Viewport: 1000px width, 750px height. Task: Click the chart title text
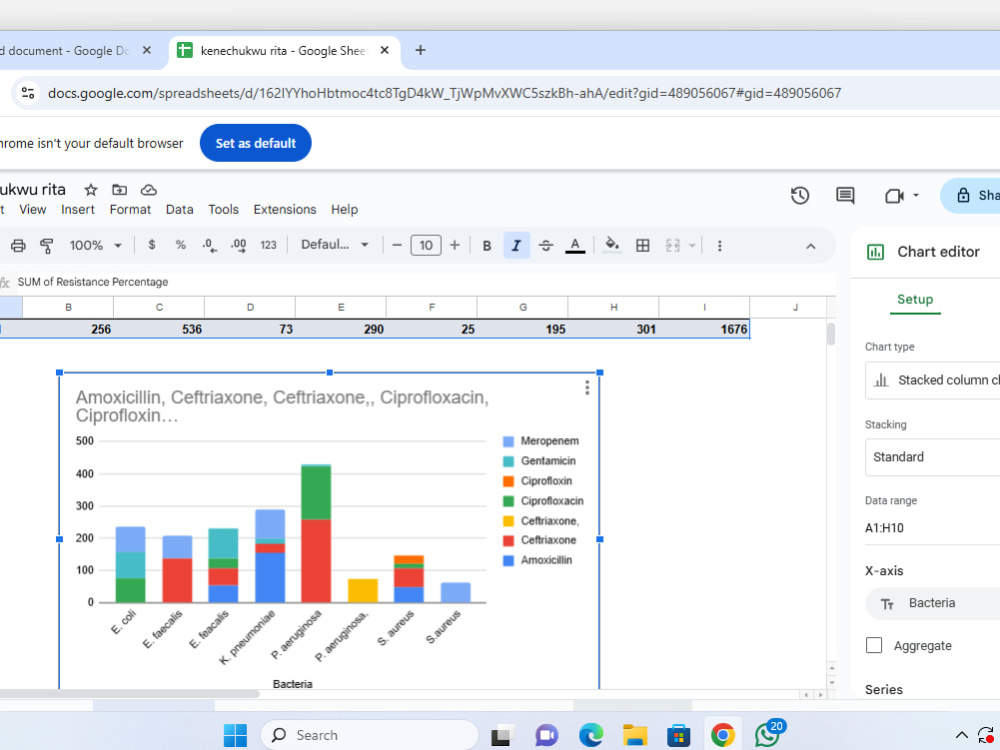(x=282, y=406)
